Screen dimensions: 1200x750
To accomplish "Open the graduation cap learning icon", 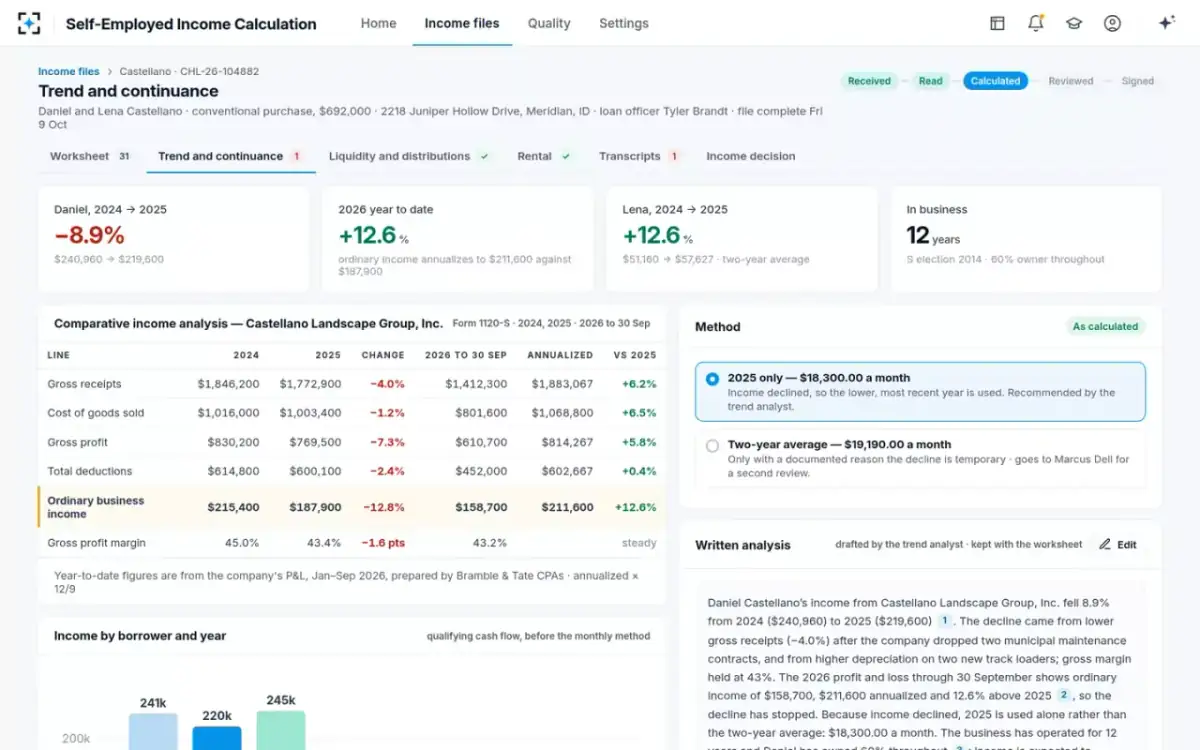I will pos(1074,23).
